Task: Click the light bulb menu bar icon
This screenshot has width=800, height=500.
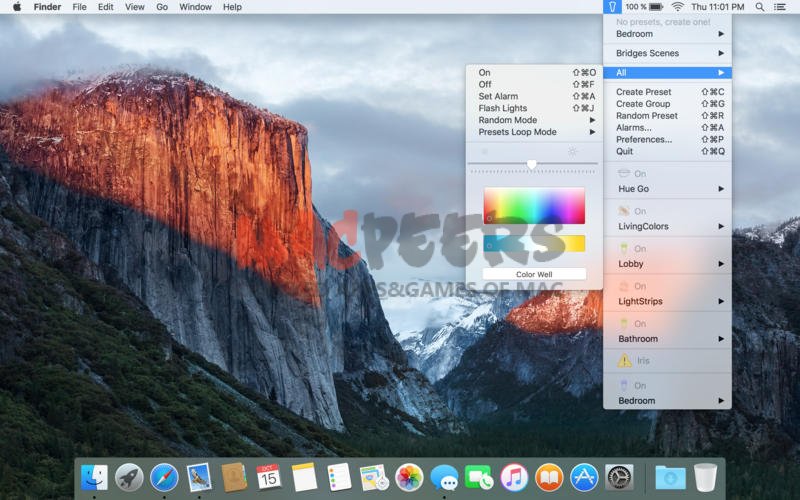Action: (x=612, y=7)
